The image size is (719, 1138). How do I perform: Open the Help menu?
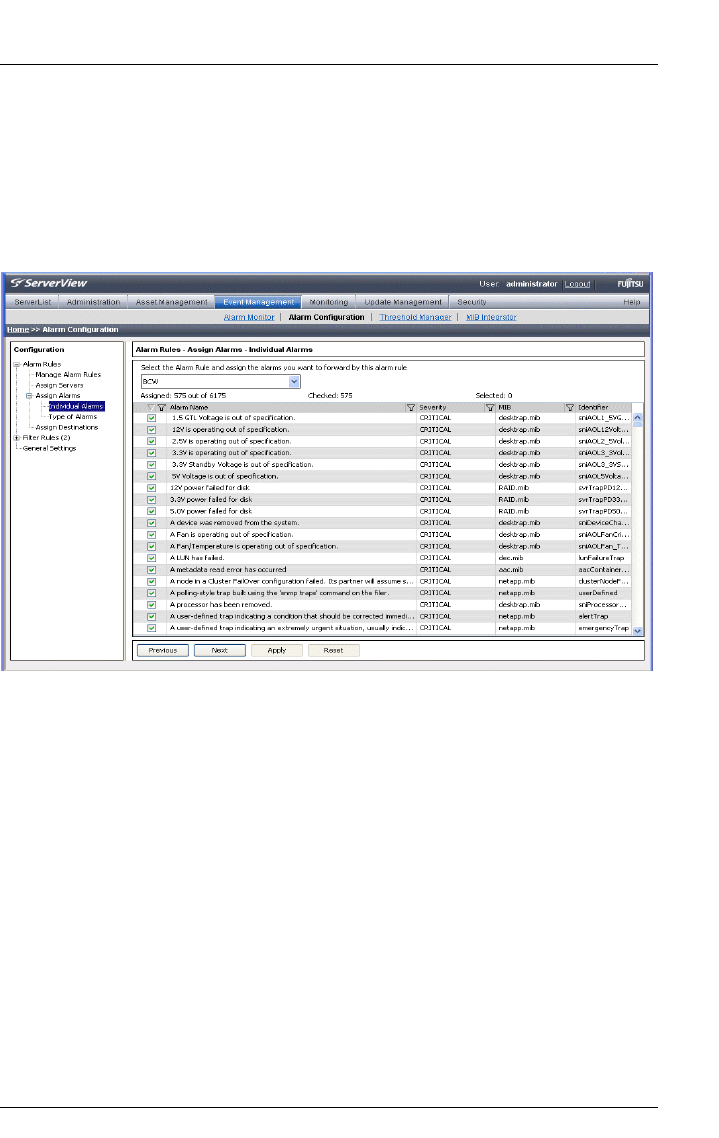(631, 302)
